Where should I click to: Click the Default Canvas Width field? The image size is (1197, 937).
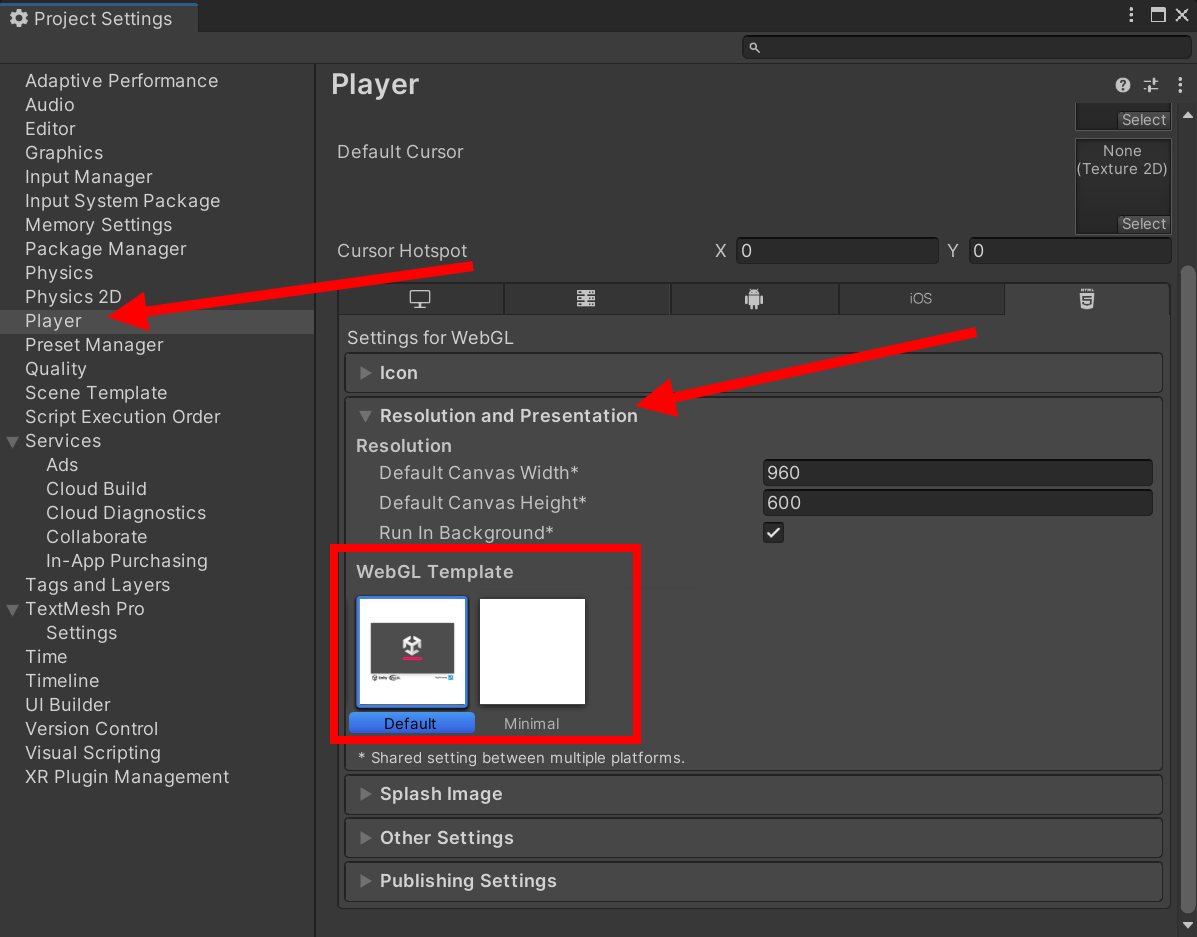(x=957, y=473)
